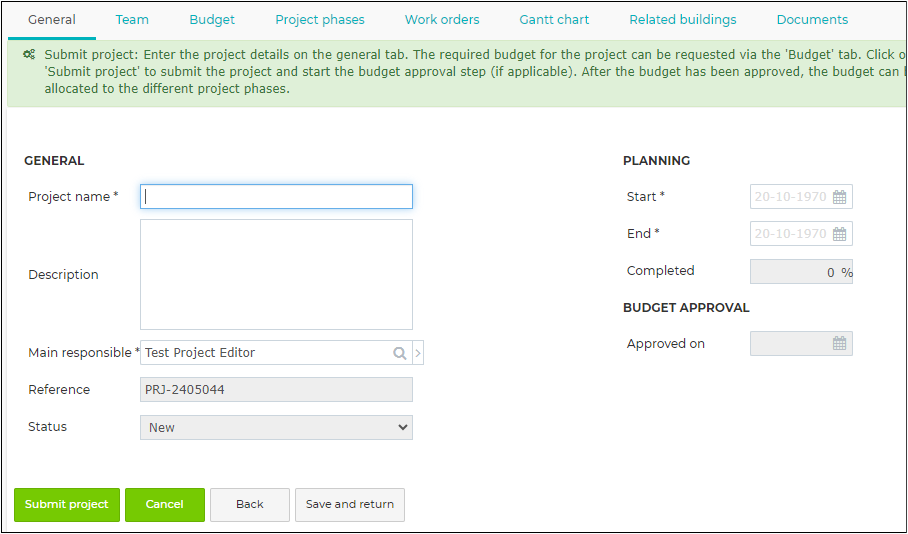Click Save and return
908x534 pixels.
coord(350,504)
